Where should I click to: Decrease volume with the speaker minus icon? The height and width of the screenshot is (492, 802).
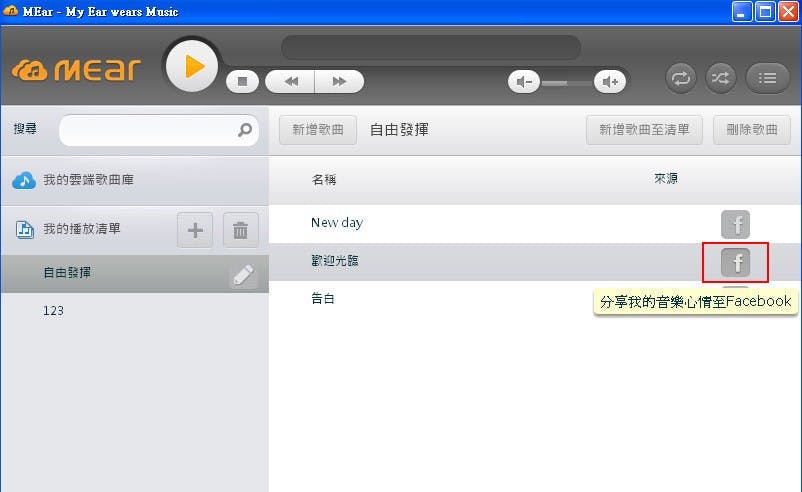click(523, 82)
